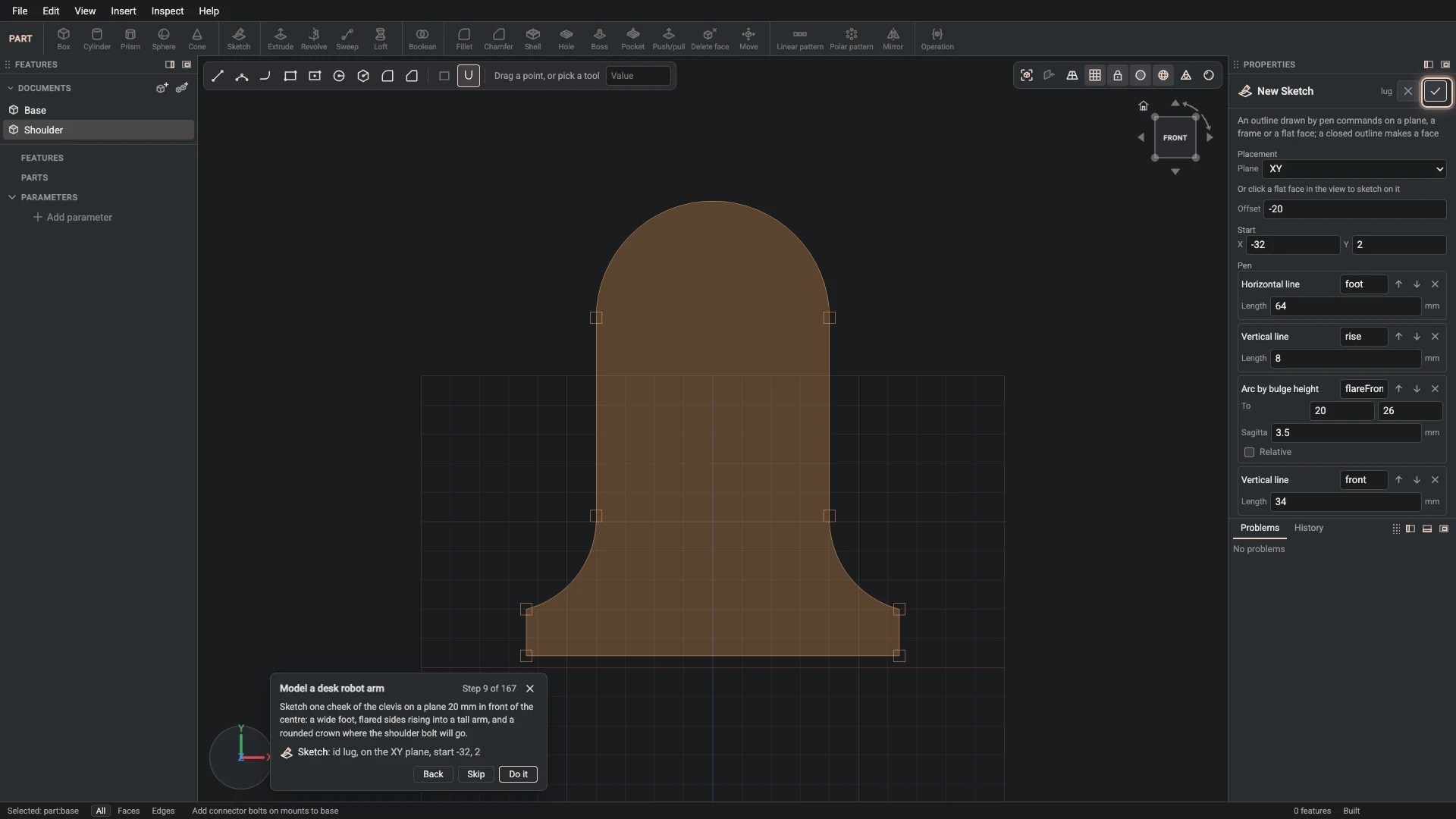Open the Polar pattern tool

pos(852,39)
